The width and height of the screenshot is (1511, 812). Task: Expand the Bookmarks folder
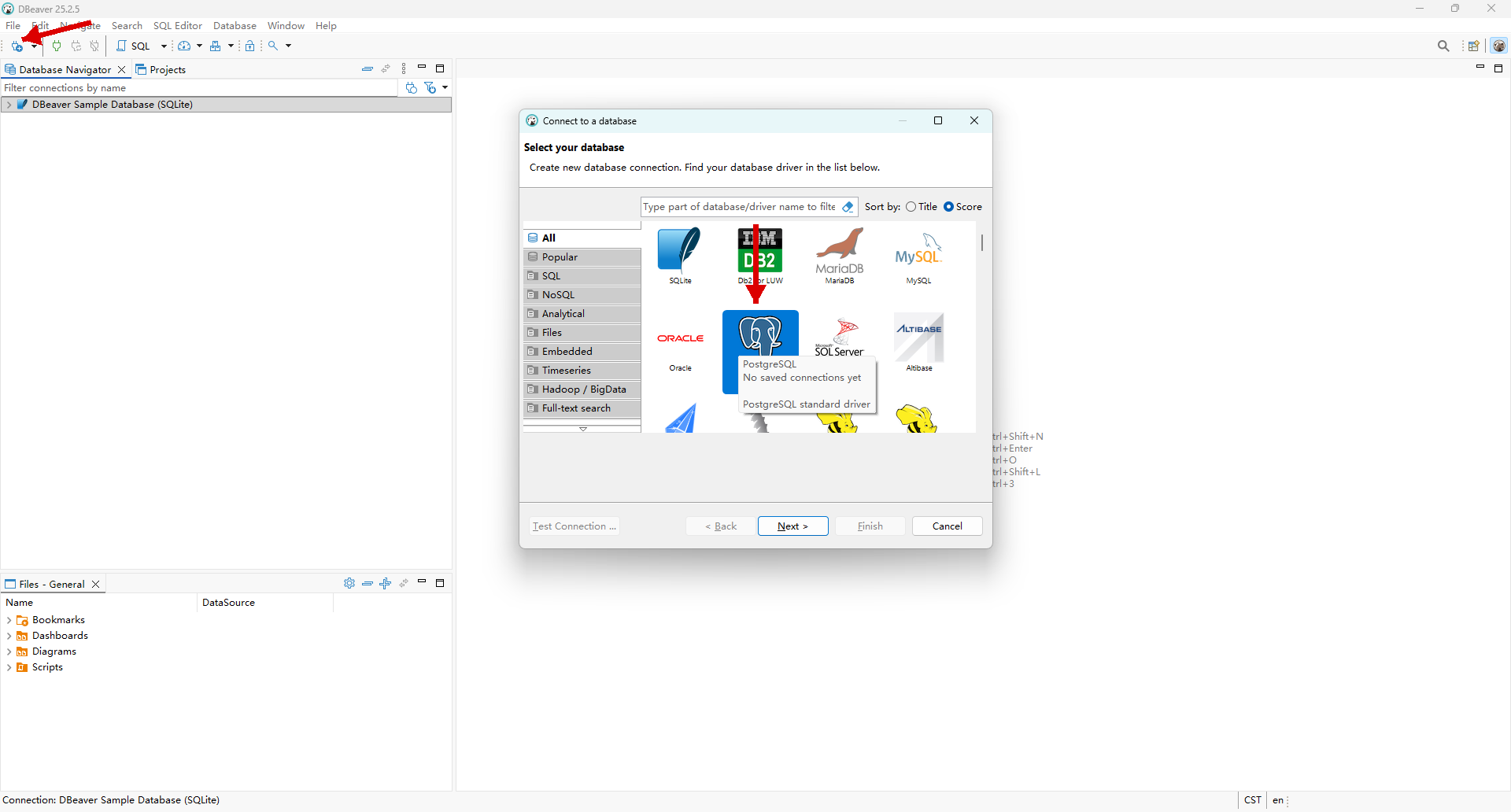tap(9, 621)
